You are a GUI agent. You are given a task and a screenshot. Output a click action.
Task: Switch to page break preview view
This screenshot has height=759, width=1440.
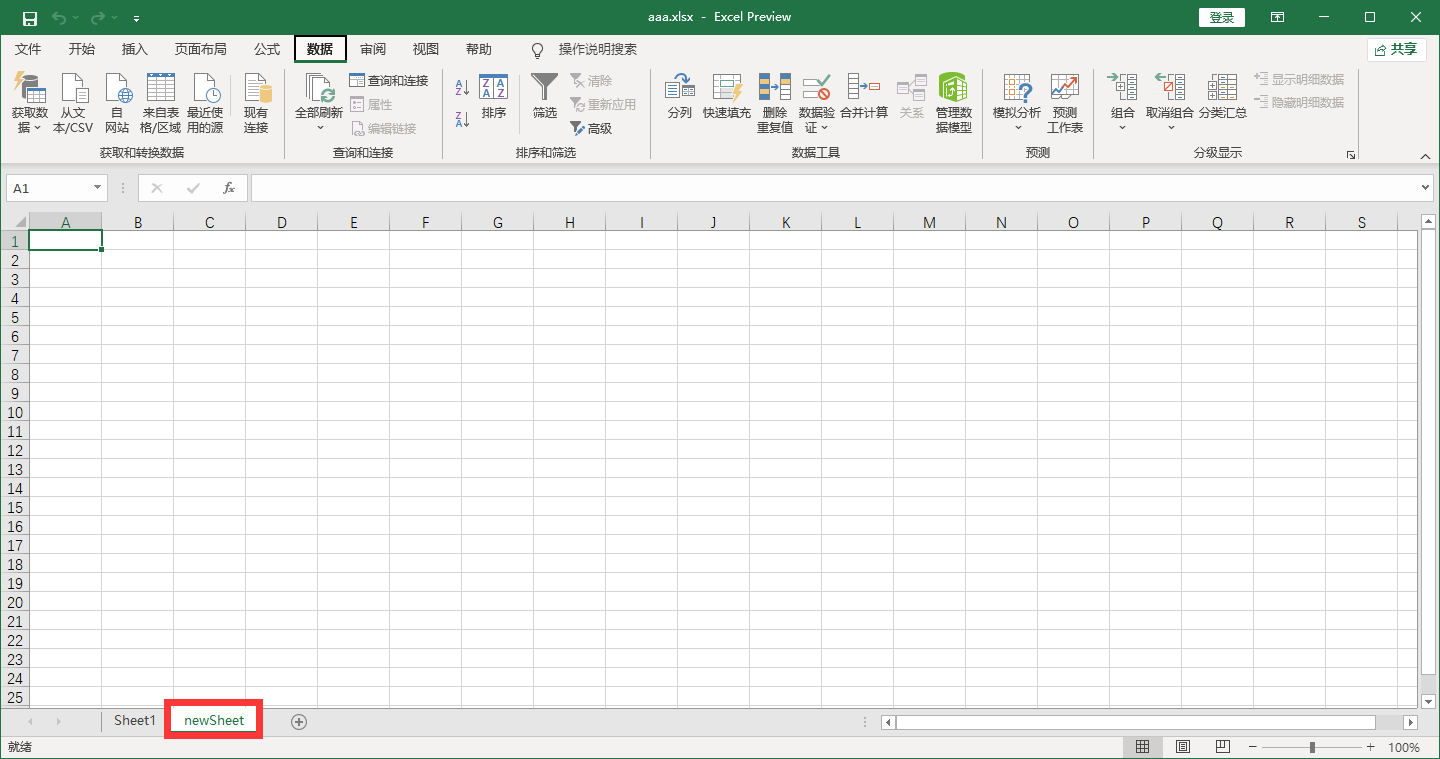click(x=1222, y=747)
